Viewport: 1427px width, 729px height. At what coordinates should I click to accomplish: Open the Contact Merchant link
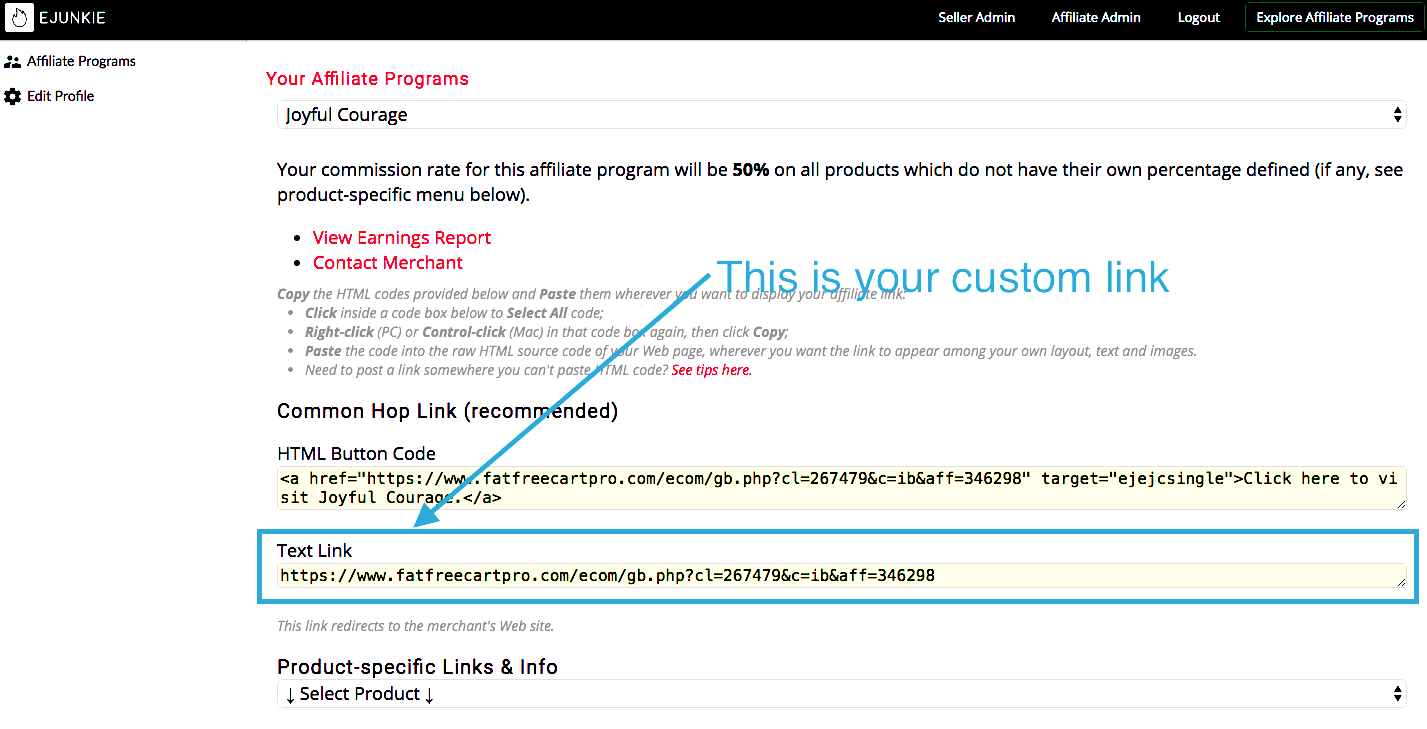point(388,263)
